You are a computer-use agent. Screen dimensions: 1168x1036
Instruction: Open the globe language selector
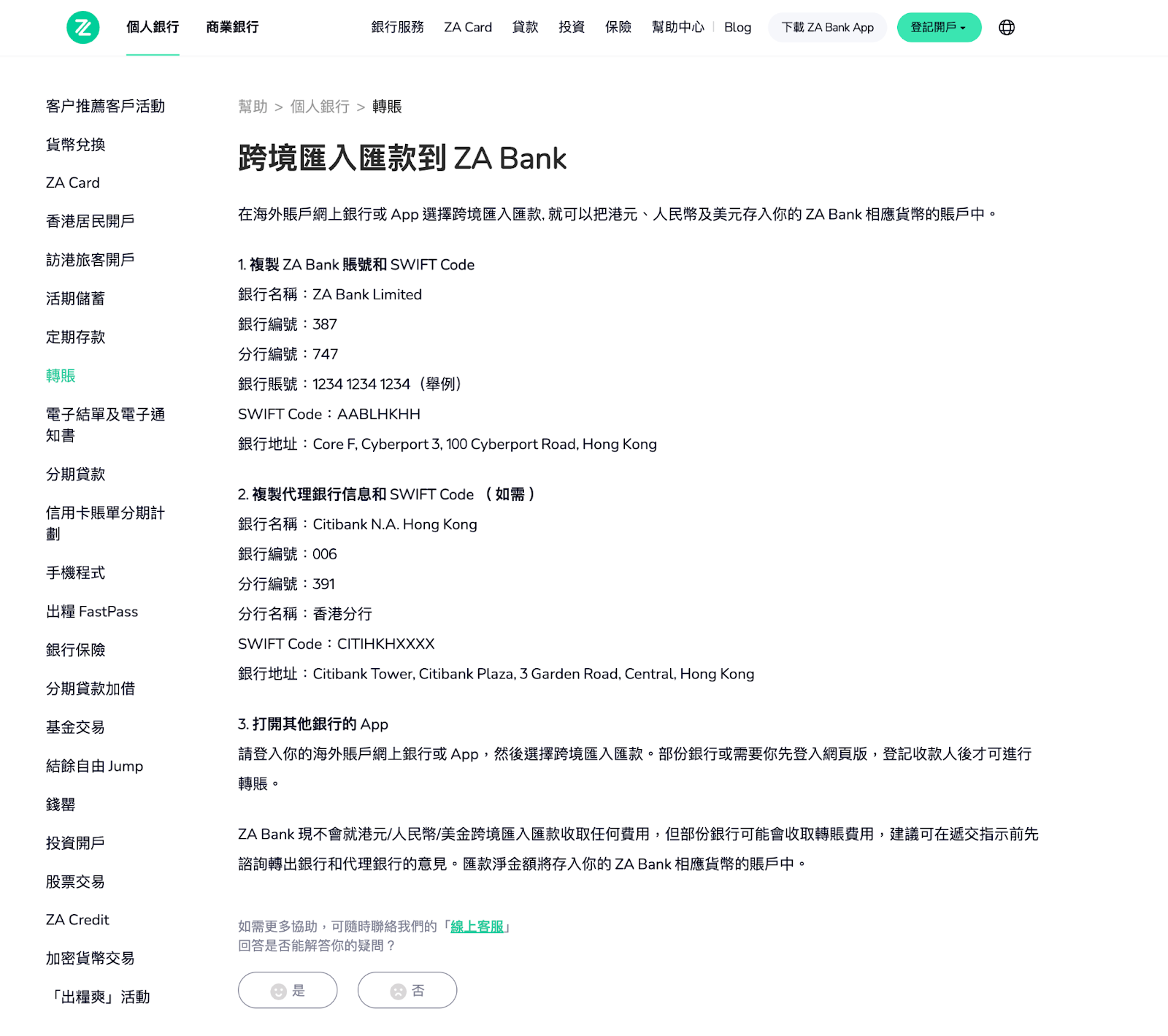[1006, 28]
